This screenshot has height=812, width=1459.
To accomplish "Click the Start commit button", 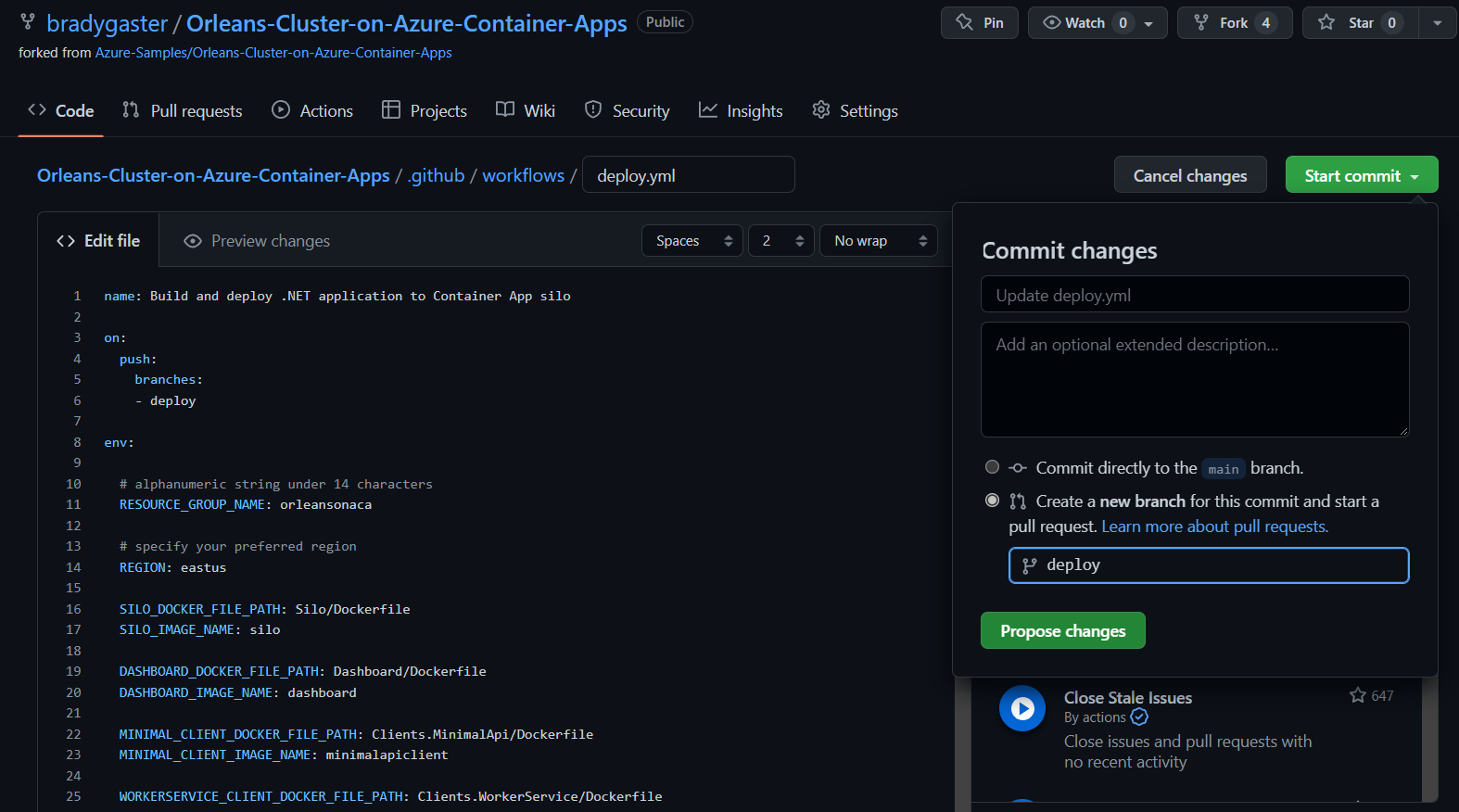I will tap(1362, 174).
